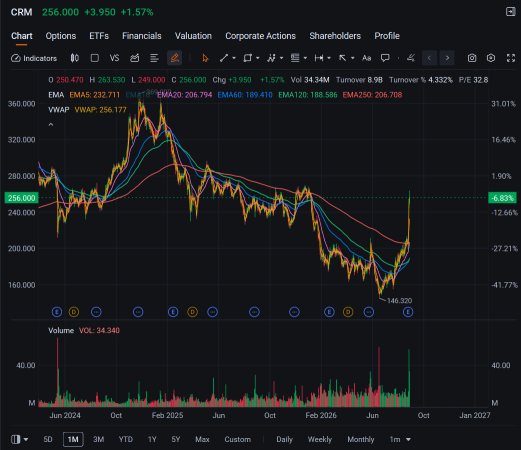Open the Valuation tab

(193, 36)
